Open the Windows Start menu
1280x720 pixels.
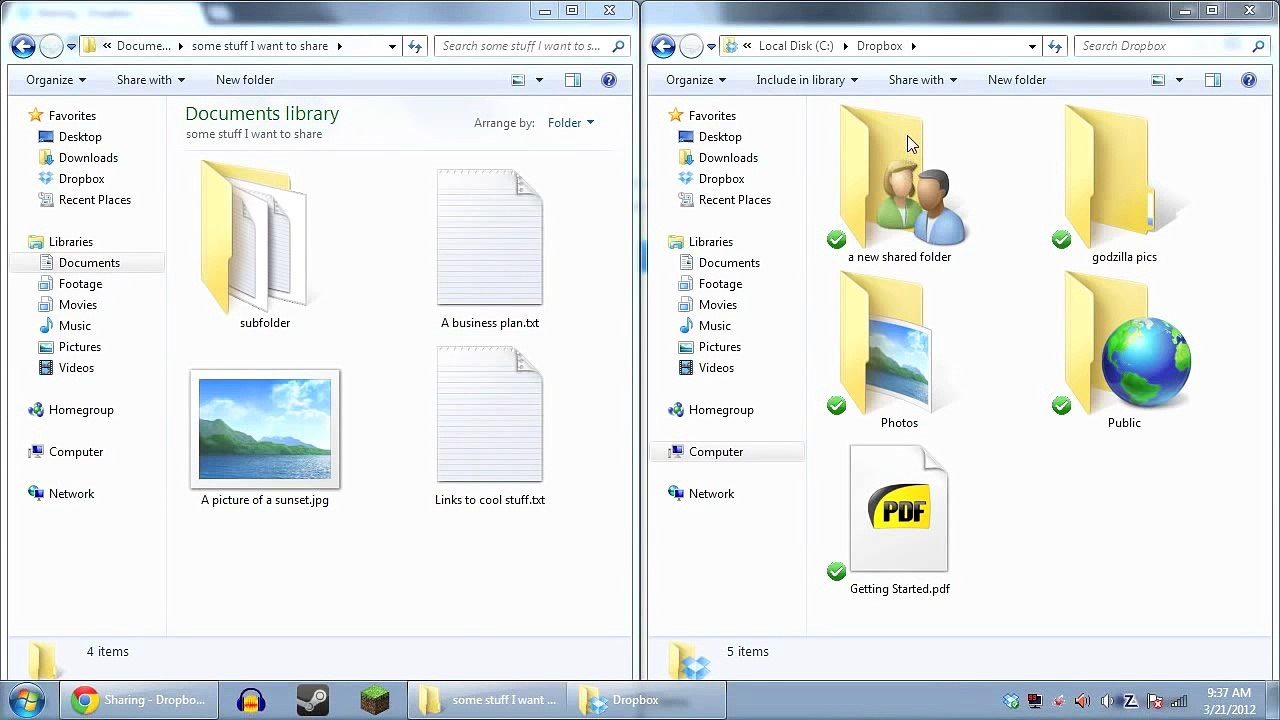[x=27, y=700]
